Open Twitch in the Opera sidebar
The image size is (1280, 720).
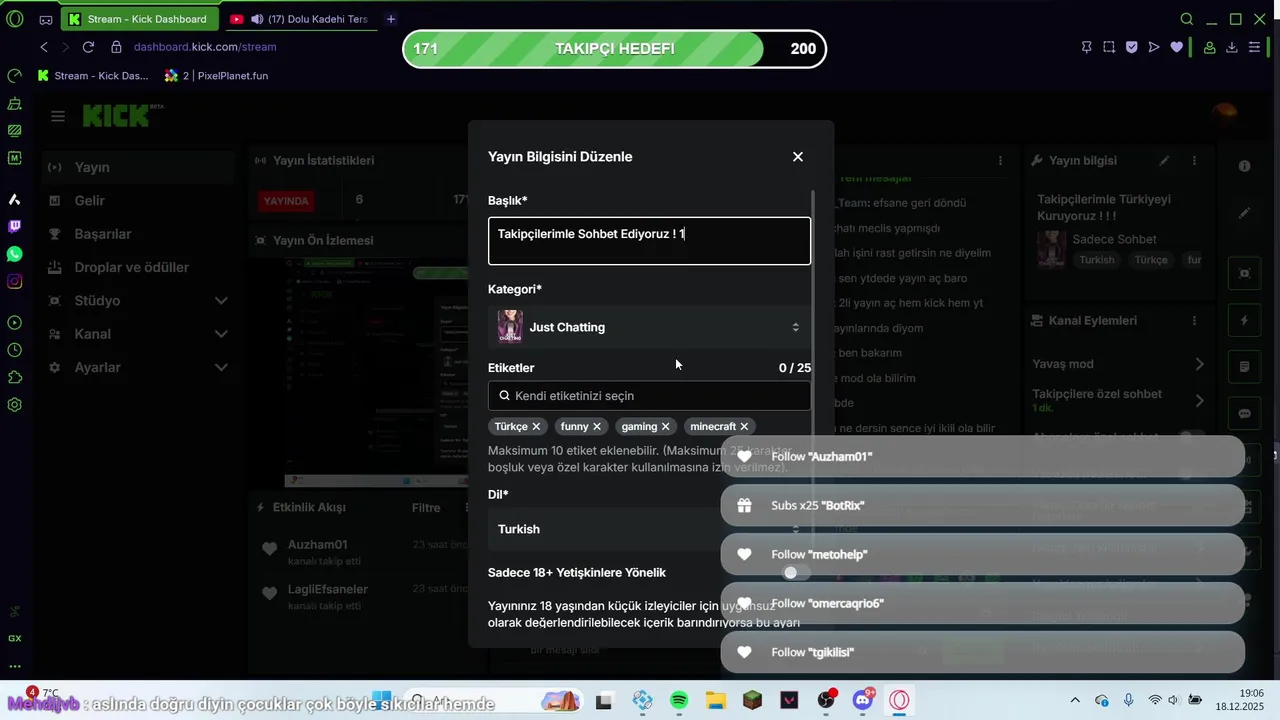tap(14, 226)
